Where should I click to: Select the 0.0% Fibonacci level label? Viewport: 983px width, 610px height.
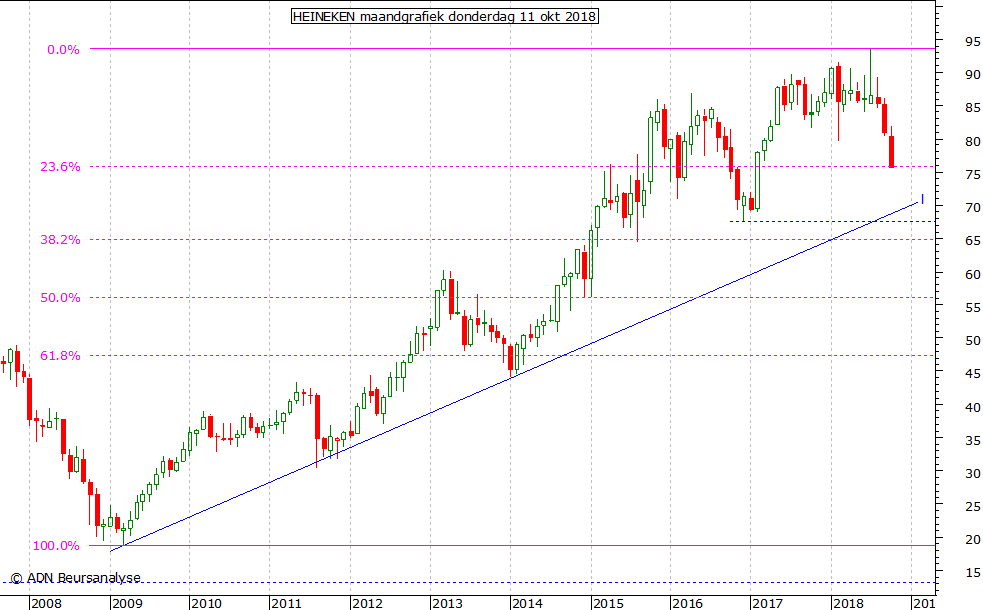pyautogui.click(x=63, y=50)
